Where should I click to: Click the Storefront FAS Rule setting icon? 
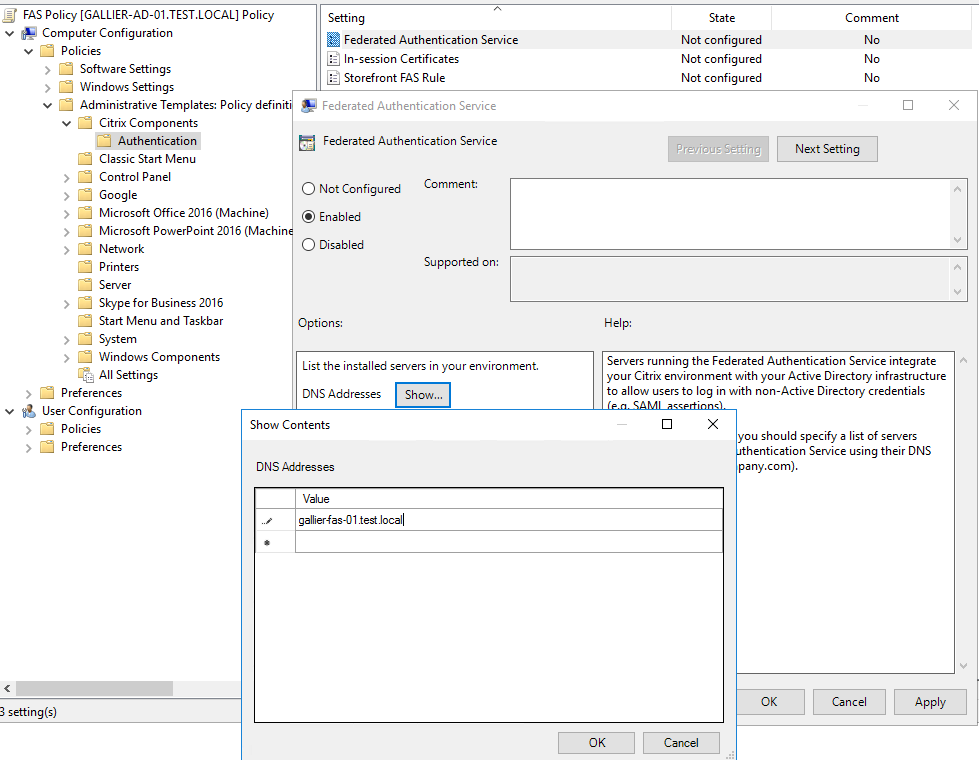[x=333, y=78]
